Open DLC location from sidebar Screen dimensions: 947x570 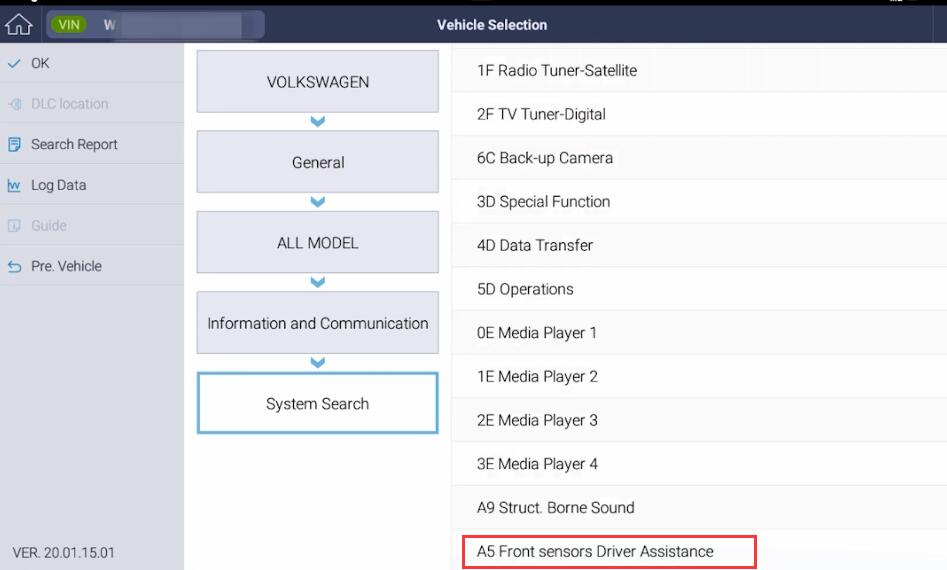coord(92,104)
